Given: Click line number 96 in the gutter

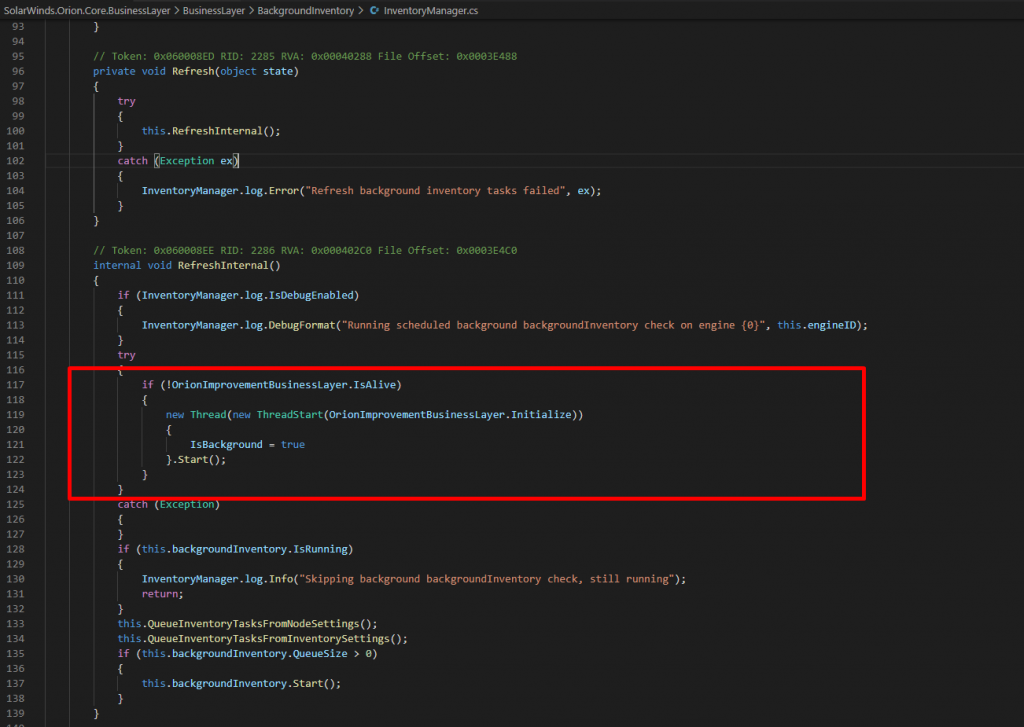Looking at the screenshot, I should click(x=18, y=71).
